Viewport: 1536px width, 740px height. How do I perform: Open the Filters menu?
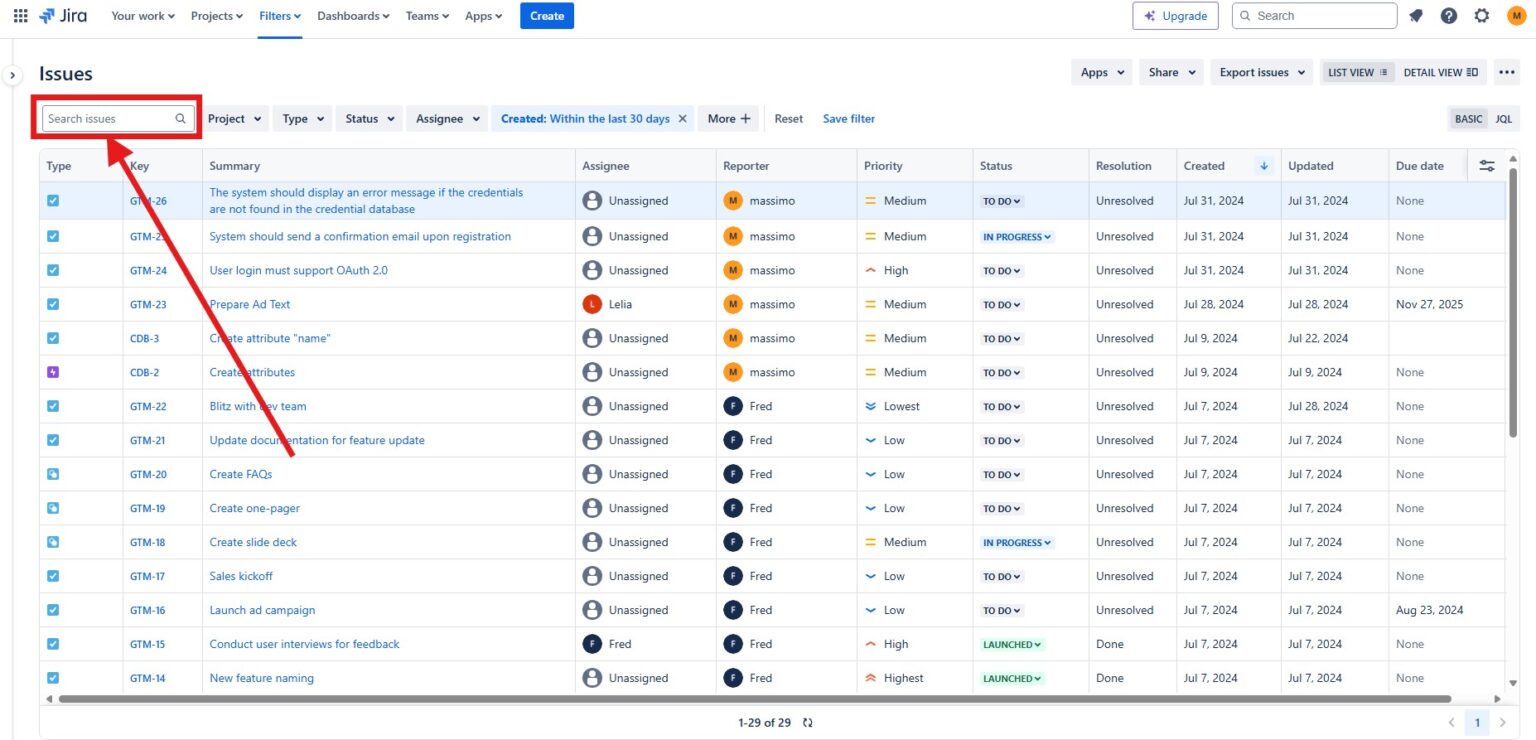[x=278, y=15]
